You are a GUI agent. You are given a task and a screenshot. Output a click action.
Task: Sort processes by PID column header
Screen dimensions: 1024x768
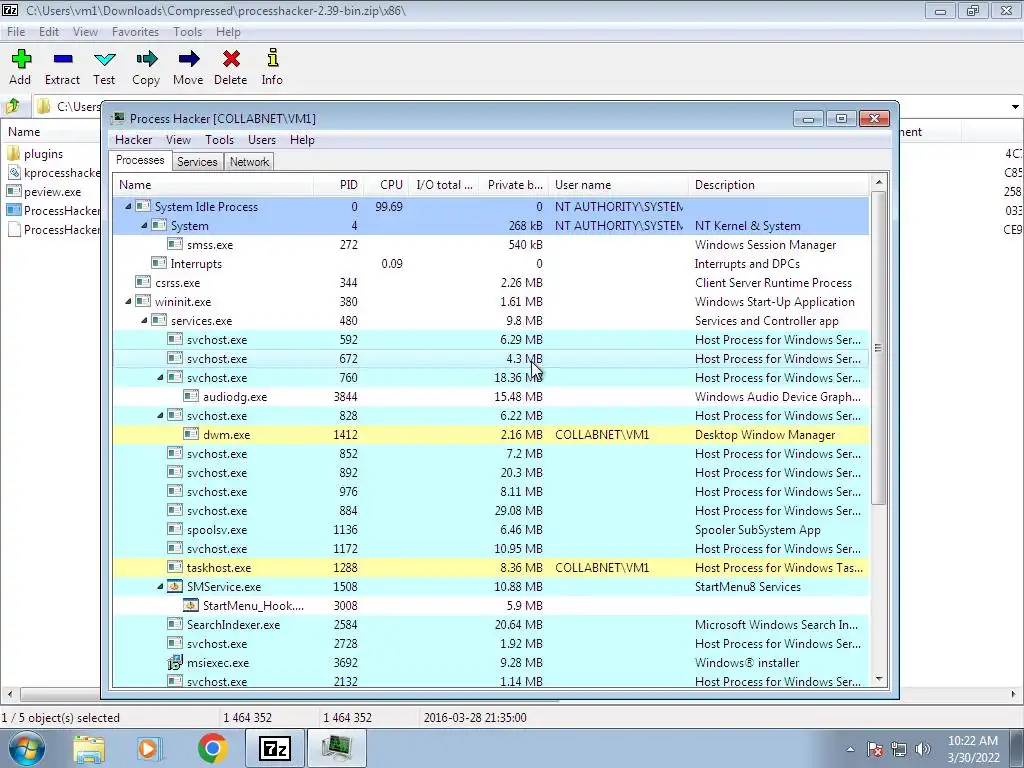tap(338, 185)
